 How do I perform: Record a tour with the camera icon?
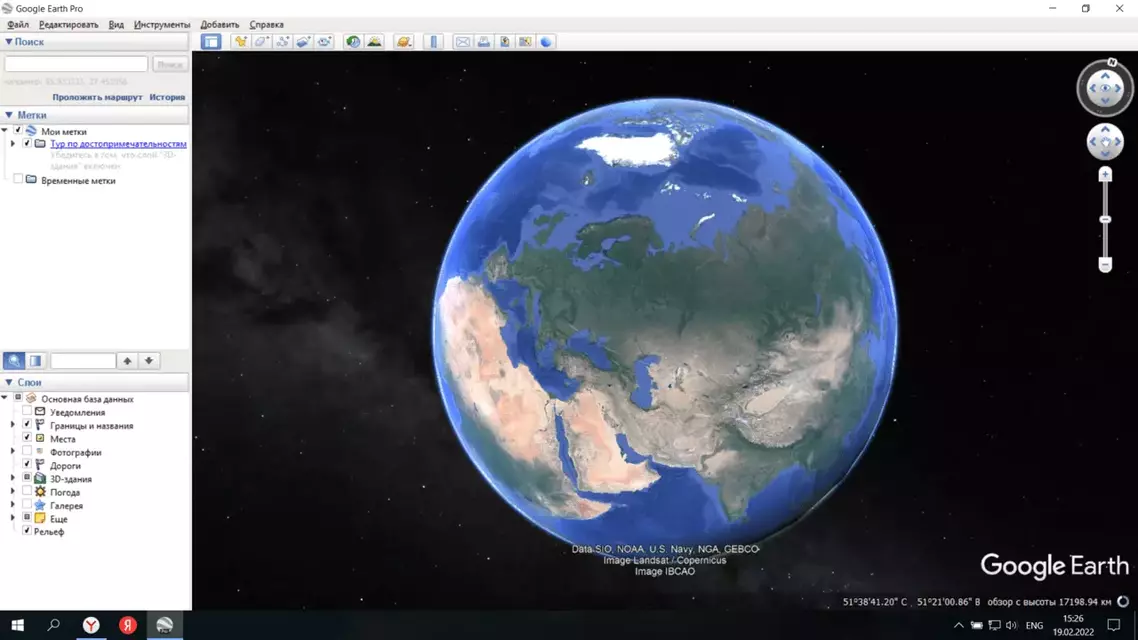coord(324,41)
